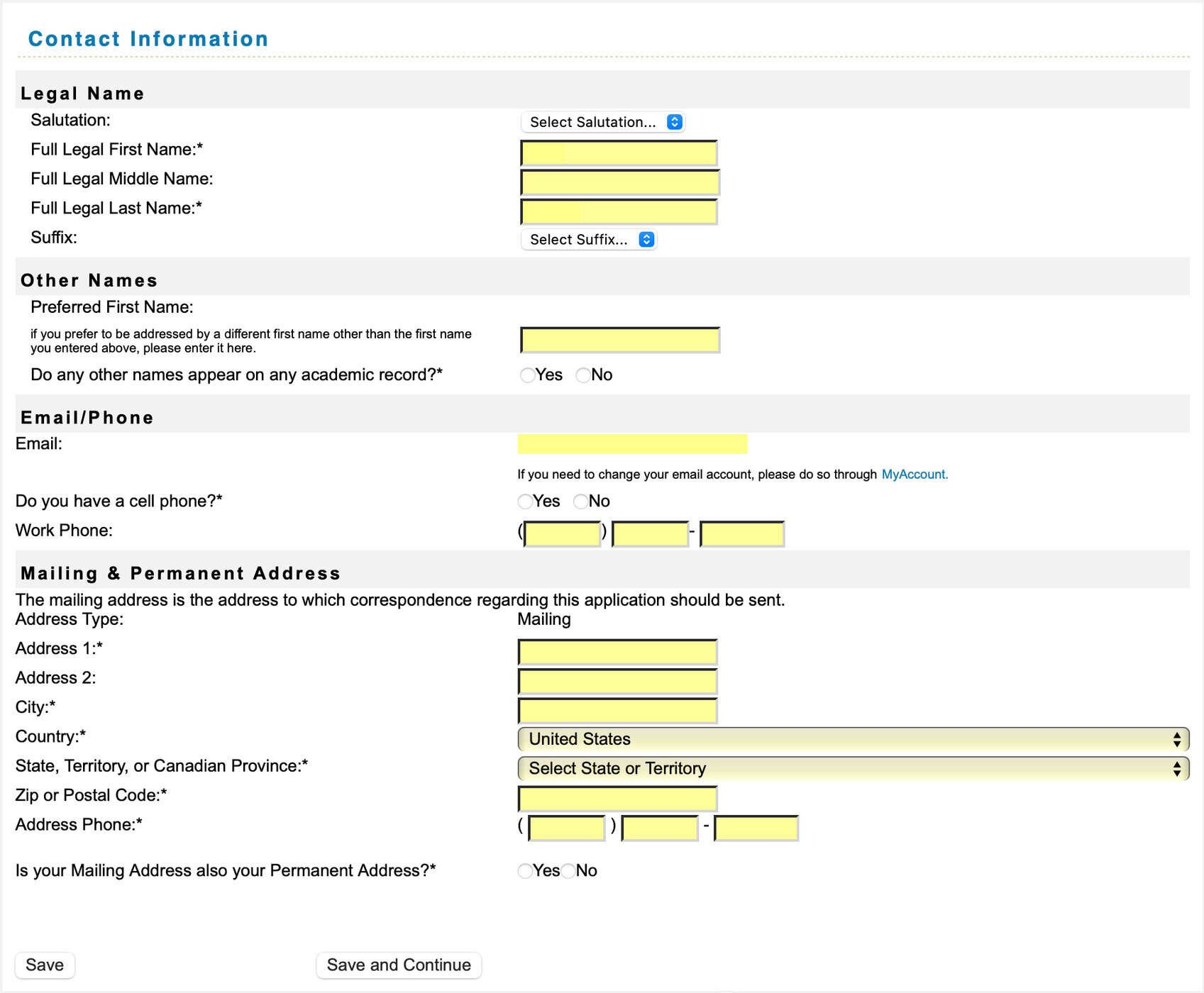This screenshot has width=1204, height=993.
Task: Click the Email input field
Action: click(631, 444)
